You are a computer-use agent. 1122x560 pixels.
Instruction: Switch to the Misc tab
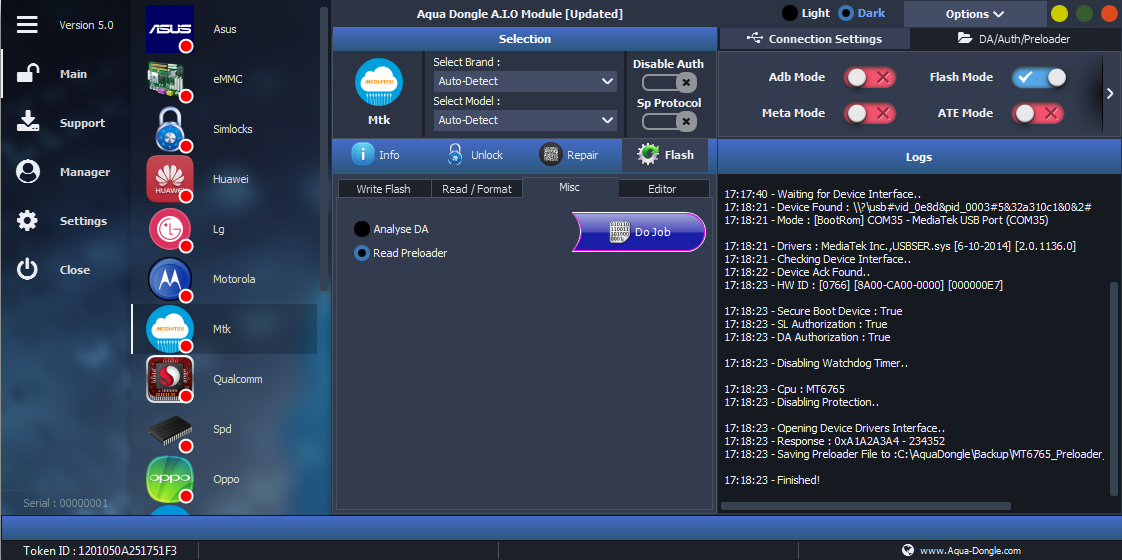[x=570, y=187]
